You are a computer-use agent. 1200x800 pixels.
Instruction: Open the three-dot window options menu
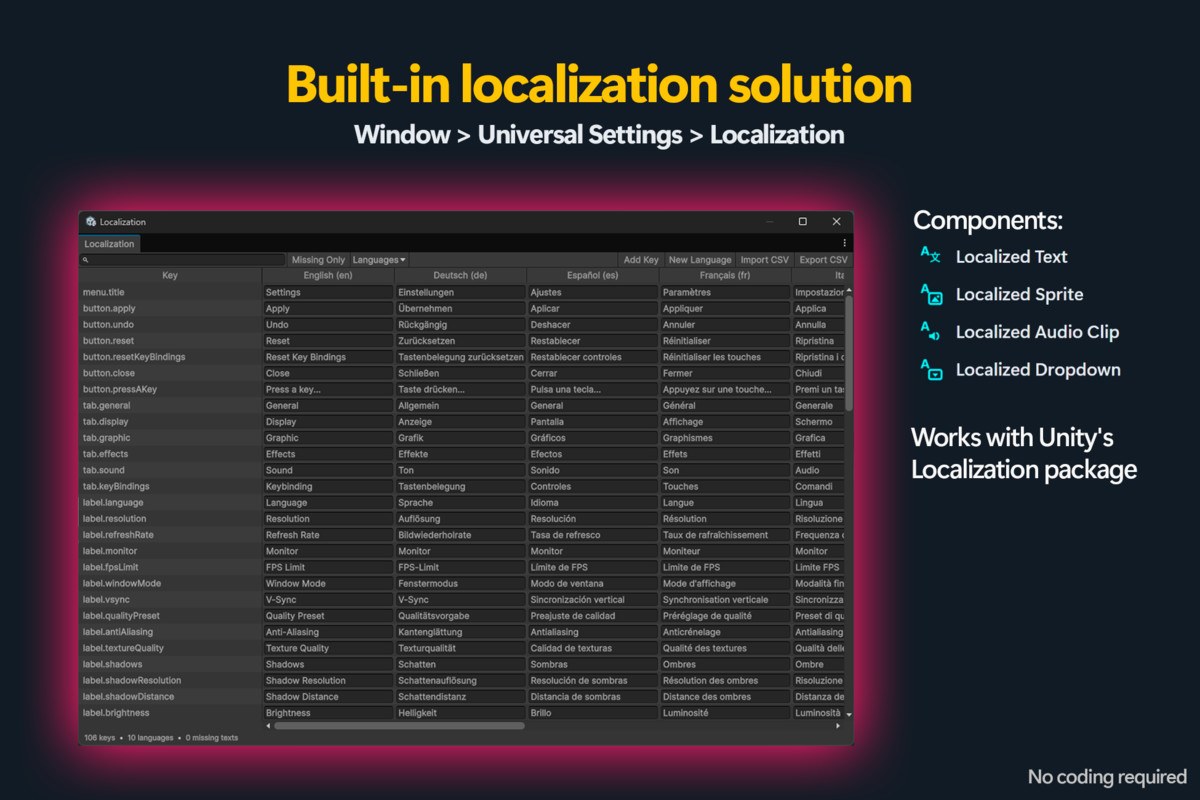coord(844,243)
